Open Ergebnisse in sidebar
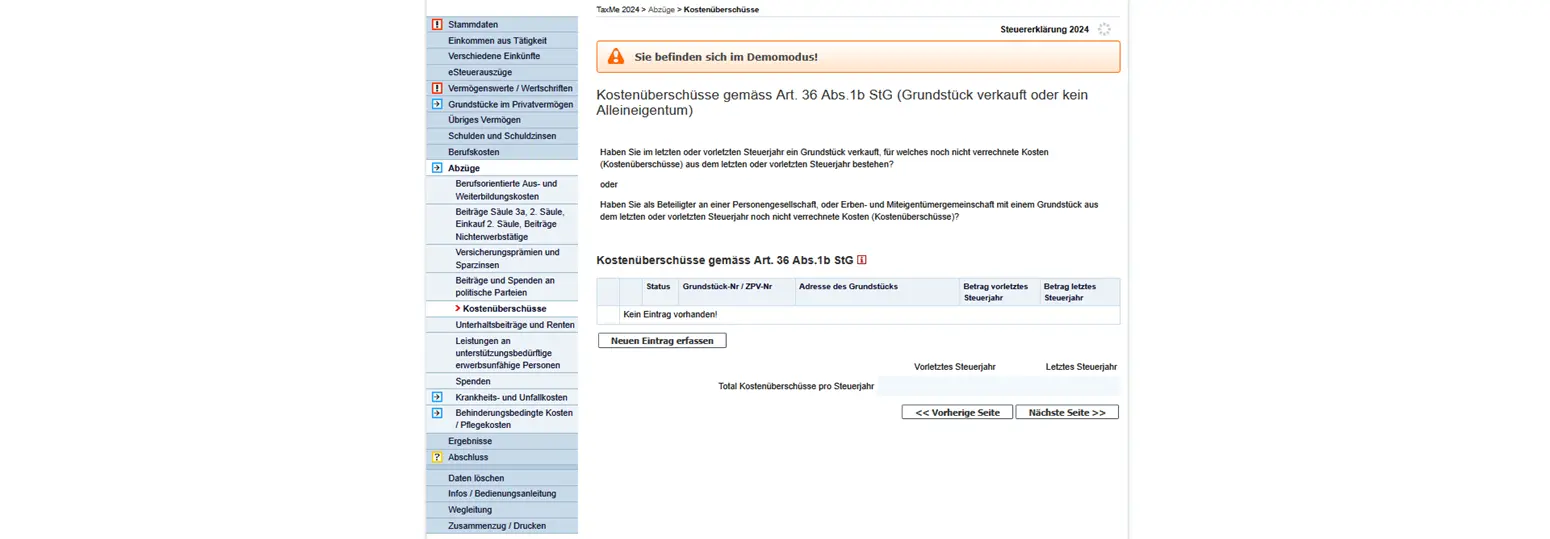Viewport: 1550px width, 539px height. pyautogui.click(x=470, y=441)
